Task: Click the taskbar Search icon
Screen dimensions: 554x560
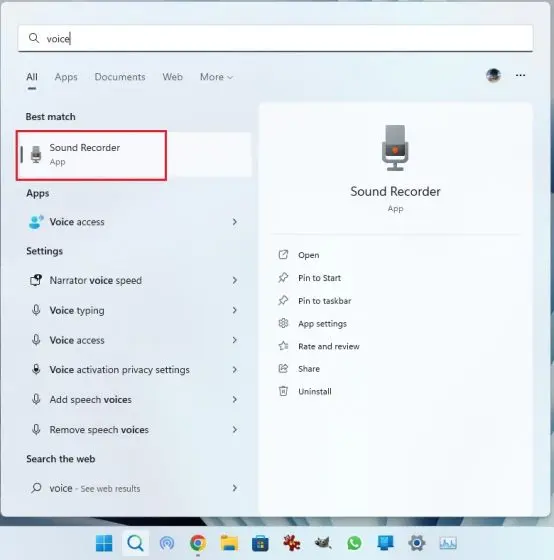Action: (135, 543)
